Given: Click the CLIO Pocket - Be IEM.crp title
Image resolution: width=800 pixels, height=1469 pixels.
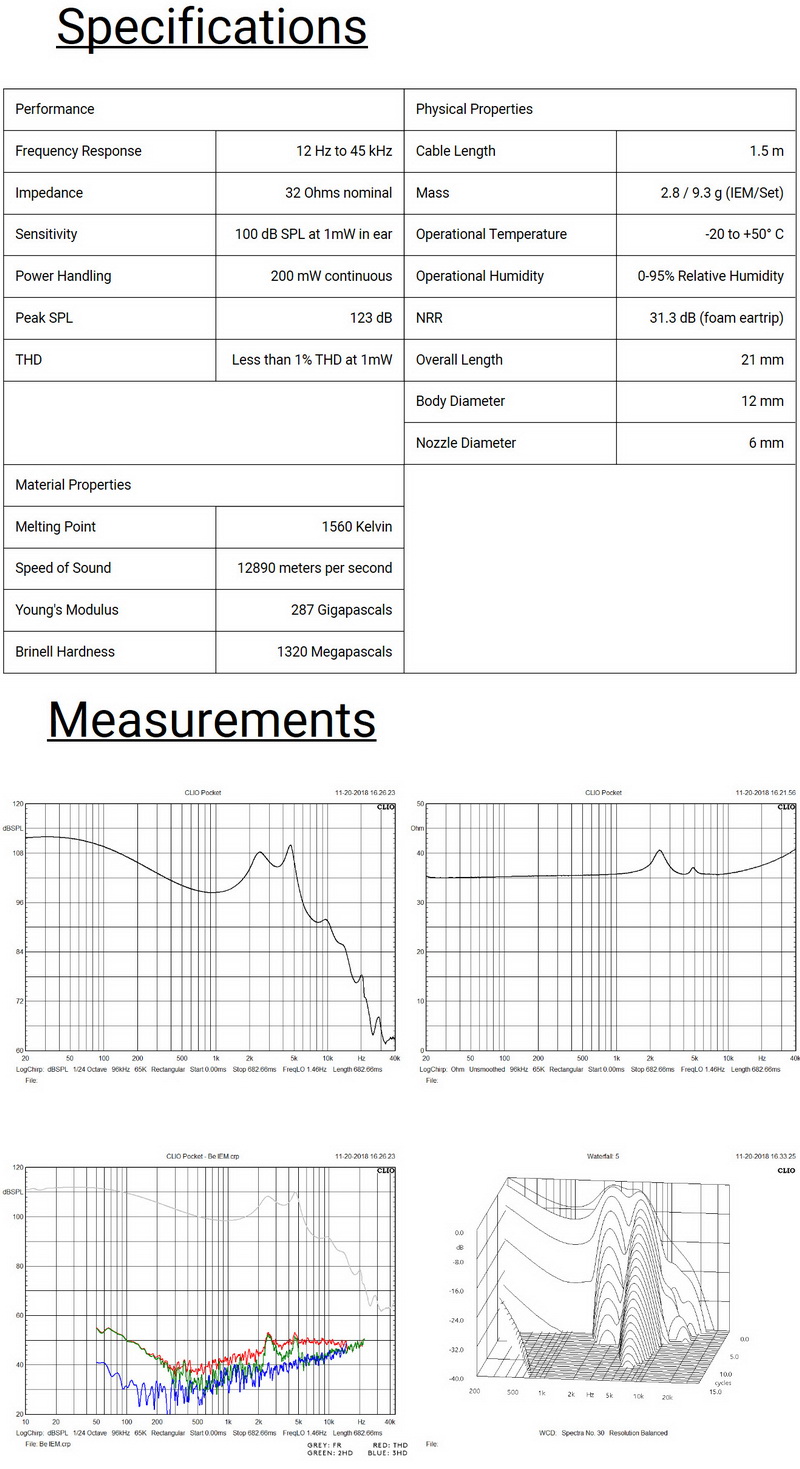Looking at the screenshot, I should tap(203, 1156).
